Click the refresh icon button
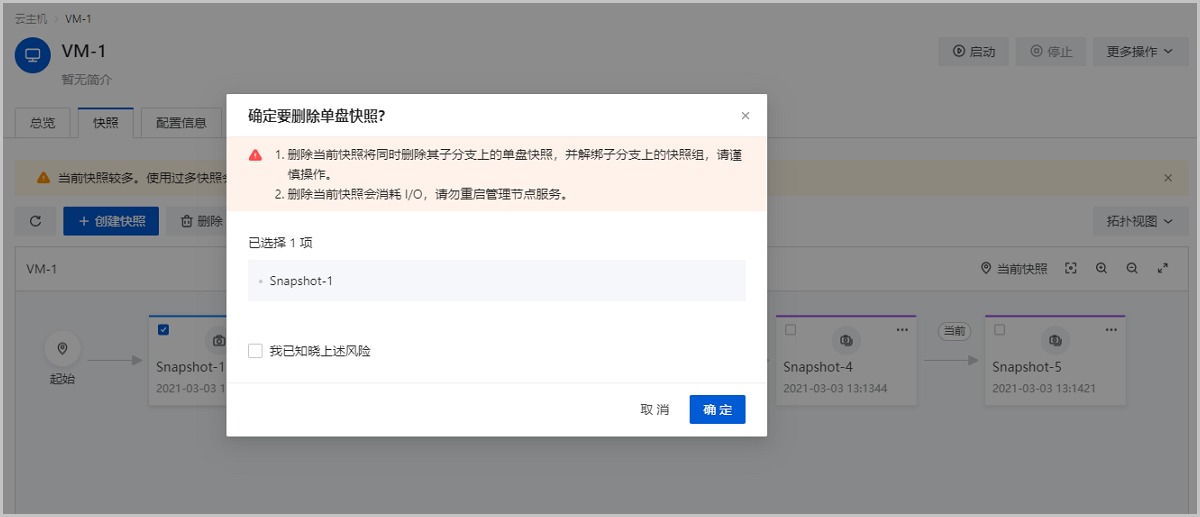The height and width of the screenshot is (517, 1200). click(x=36, y=221)
